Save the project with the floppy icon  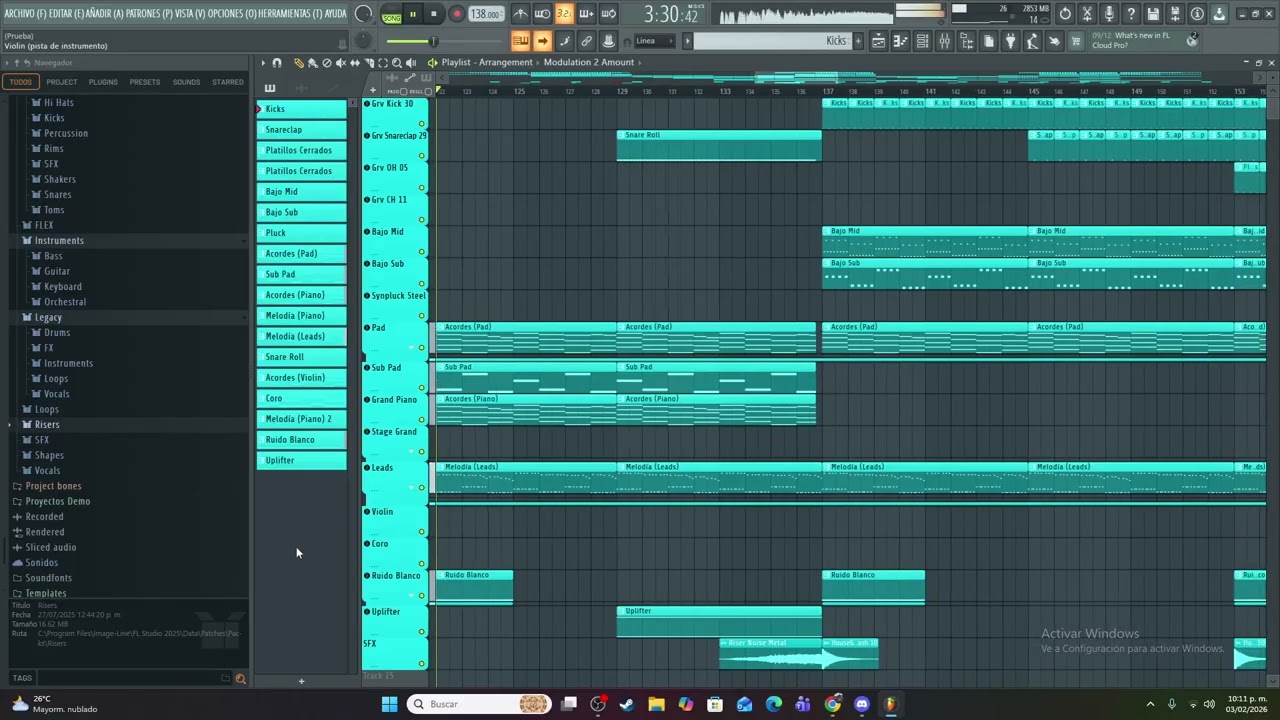pyautogui.click(x=1153, y=14)
